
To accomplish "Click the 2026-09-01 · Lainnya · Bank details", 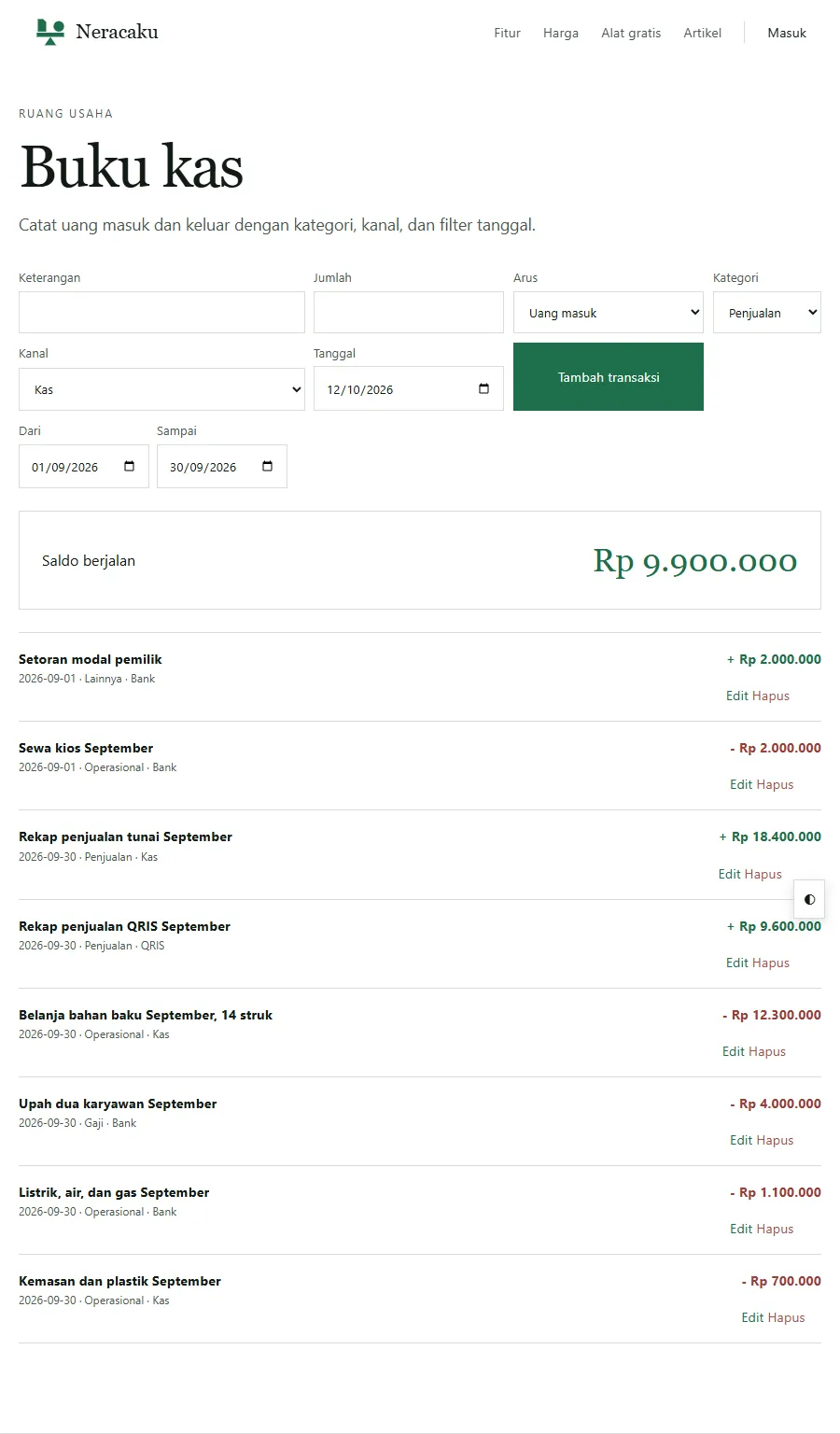I will pos(87,679).
